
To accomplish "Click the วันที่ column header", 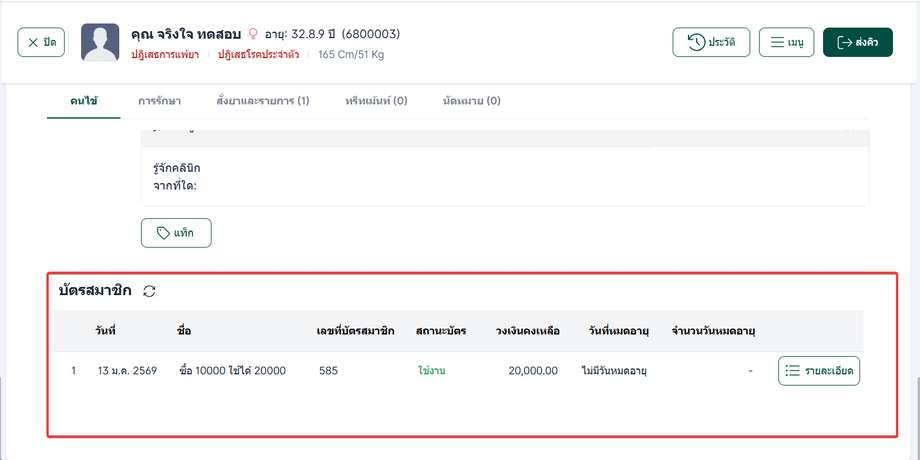I will click(x=105, y=331).
